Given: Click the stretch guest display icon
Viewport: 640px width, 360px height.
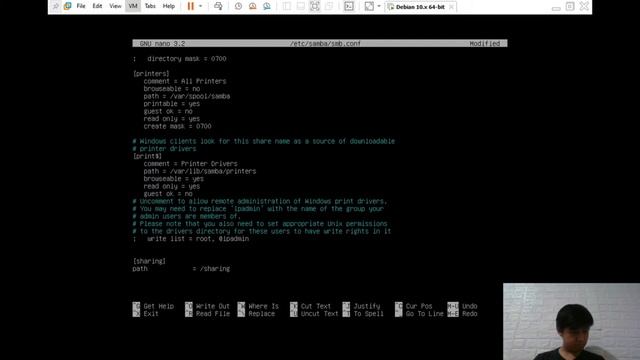Looking at the screenshot, I should point(369,6).
